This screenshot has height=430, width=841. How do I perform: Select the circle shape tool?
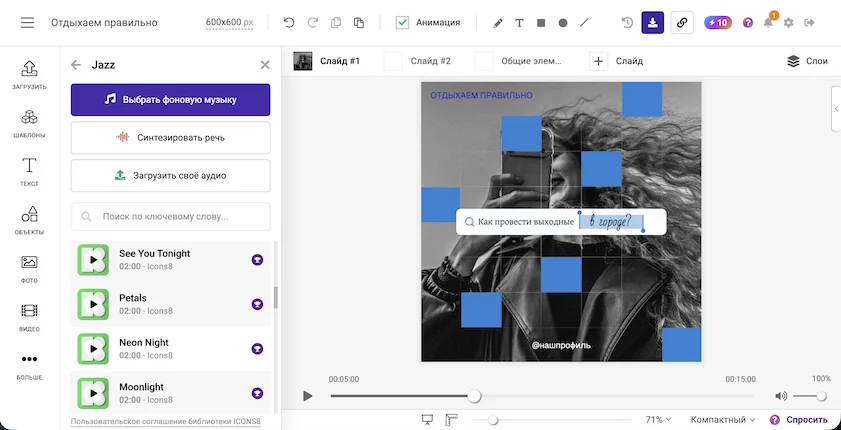[563, 23]
